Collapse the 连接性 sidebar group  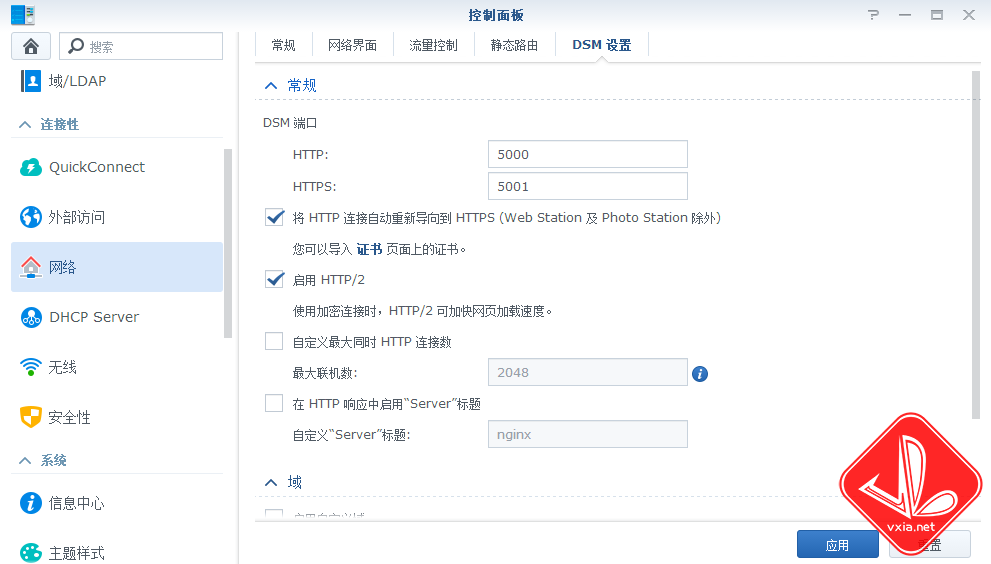(x=25, y=125)
